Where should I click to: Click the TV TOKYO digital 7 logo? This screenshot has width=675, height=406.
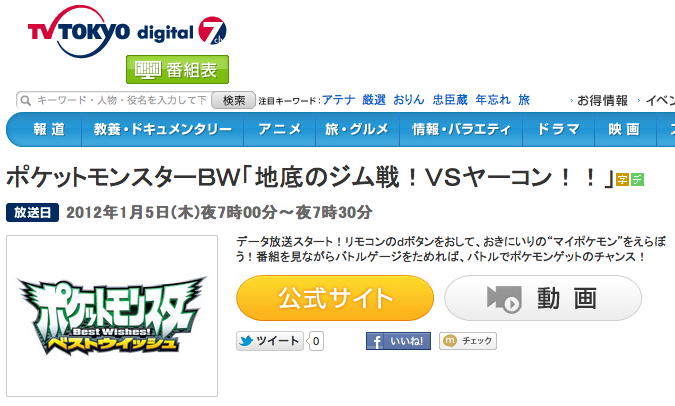pos(127,31)
